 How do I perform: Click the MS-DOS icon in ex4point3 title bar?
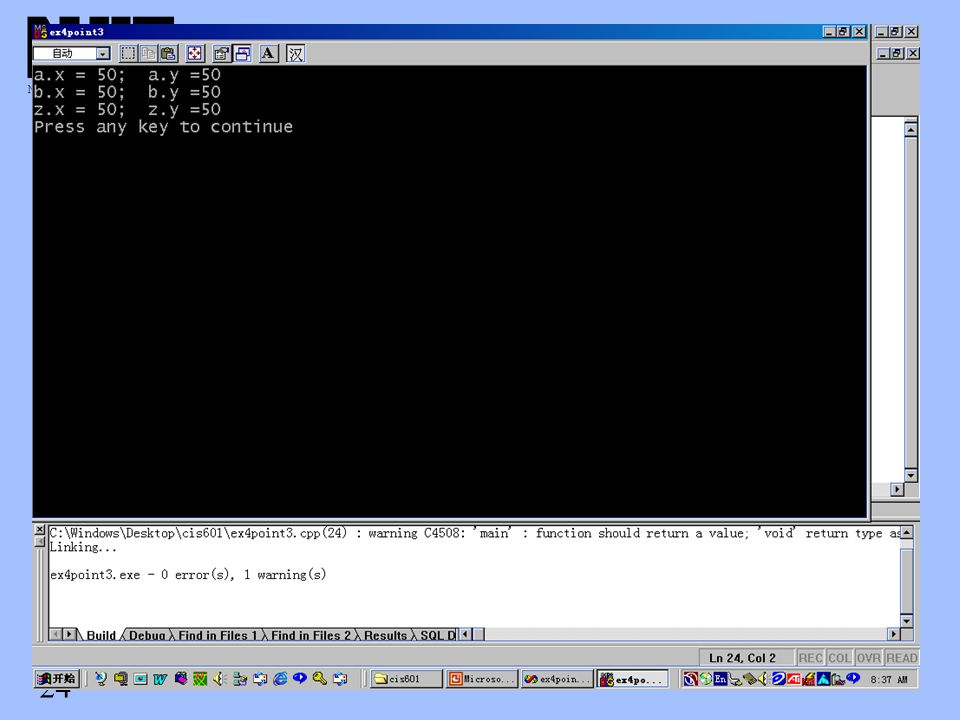[x=40, y=31]
